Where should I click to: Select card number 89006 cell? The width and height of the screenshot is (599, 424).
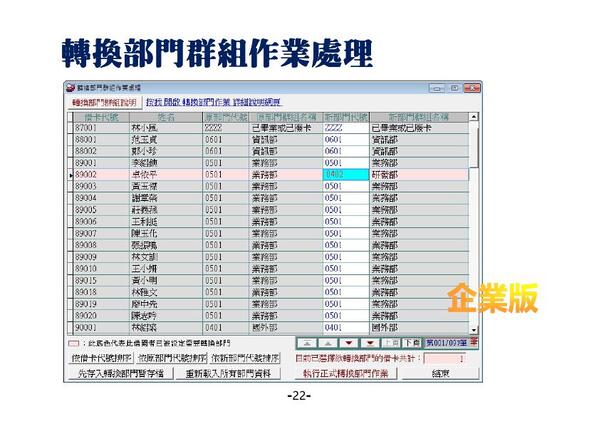tap(101, 222)
